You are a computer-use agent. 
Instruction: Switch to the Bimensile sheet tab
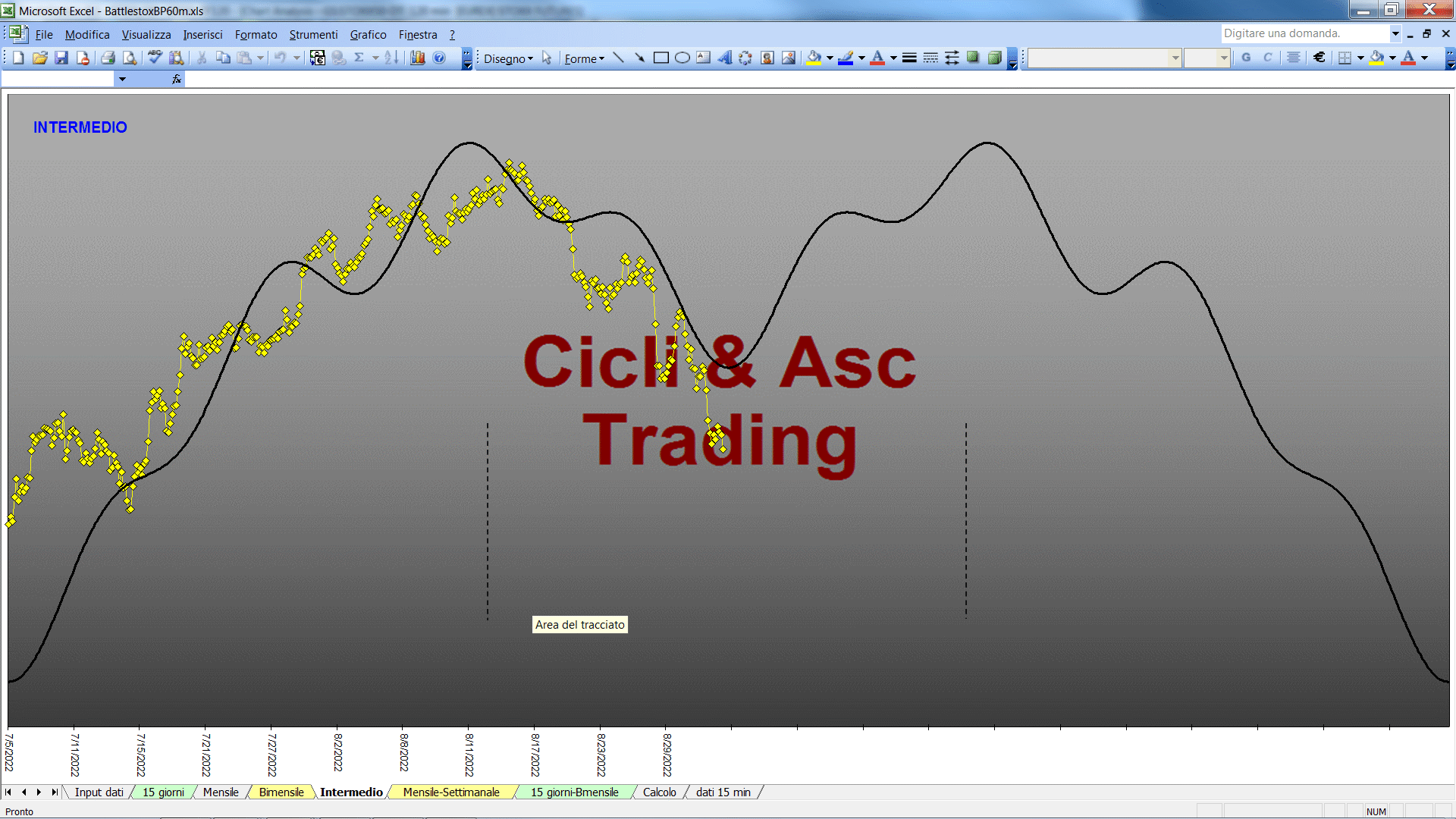click(x=281, y=792)
